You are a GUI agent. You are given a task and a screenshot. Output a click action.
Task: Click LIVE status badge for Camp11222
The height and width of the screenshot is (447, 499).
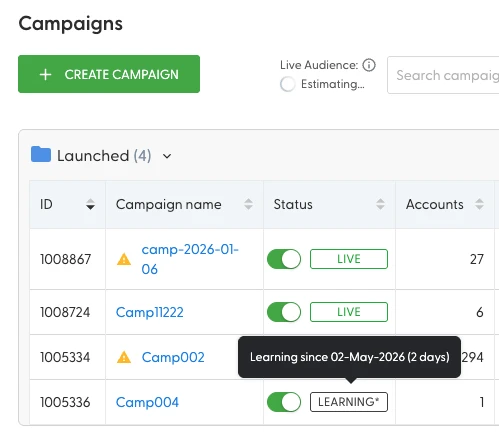349,312
